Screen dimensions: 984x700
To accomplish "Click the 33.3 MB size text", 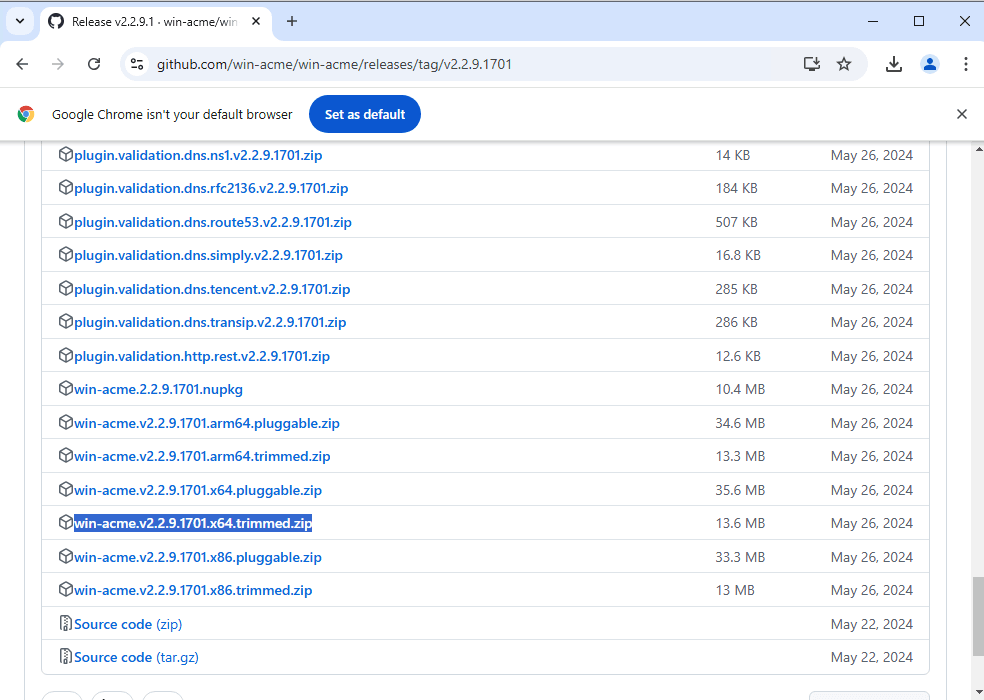I will tap(740, 557).
